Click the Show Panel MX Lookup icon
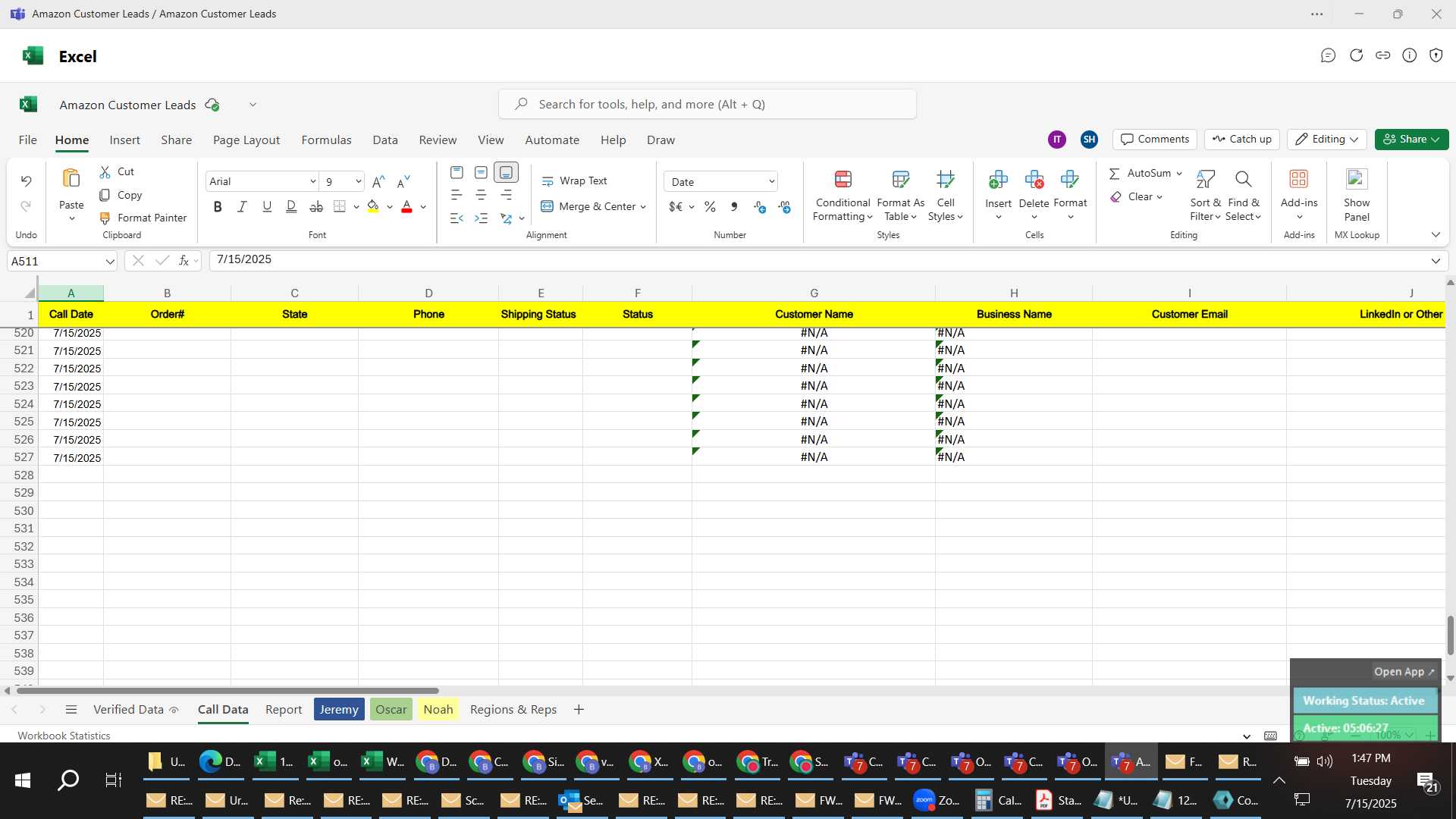This screenshot has width=1456, height=819. coord(1357,179)
